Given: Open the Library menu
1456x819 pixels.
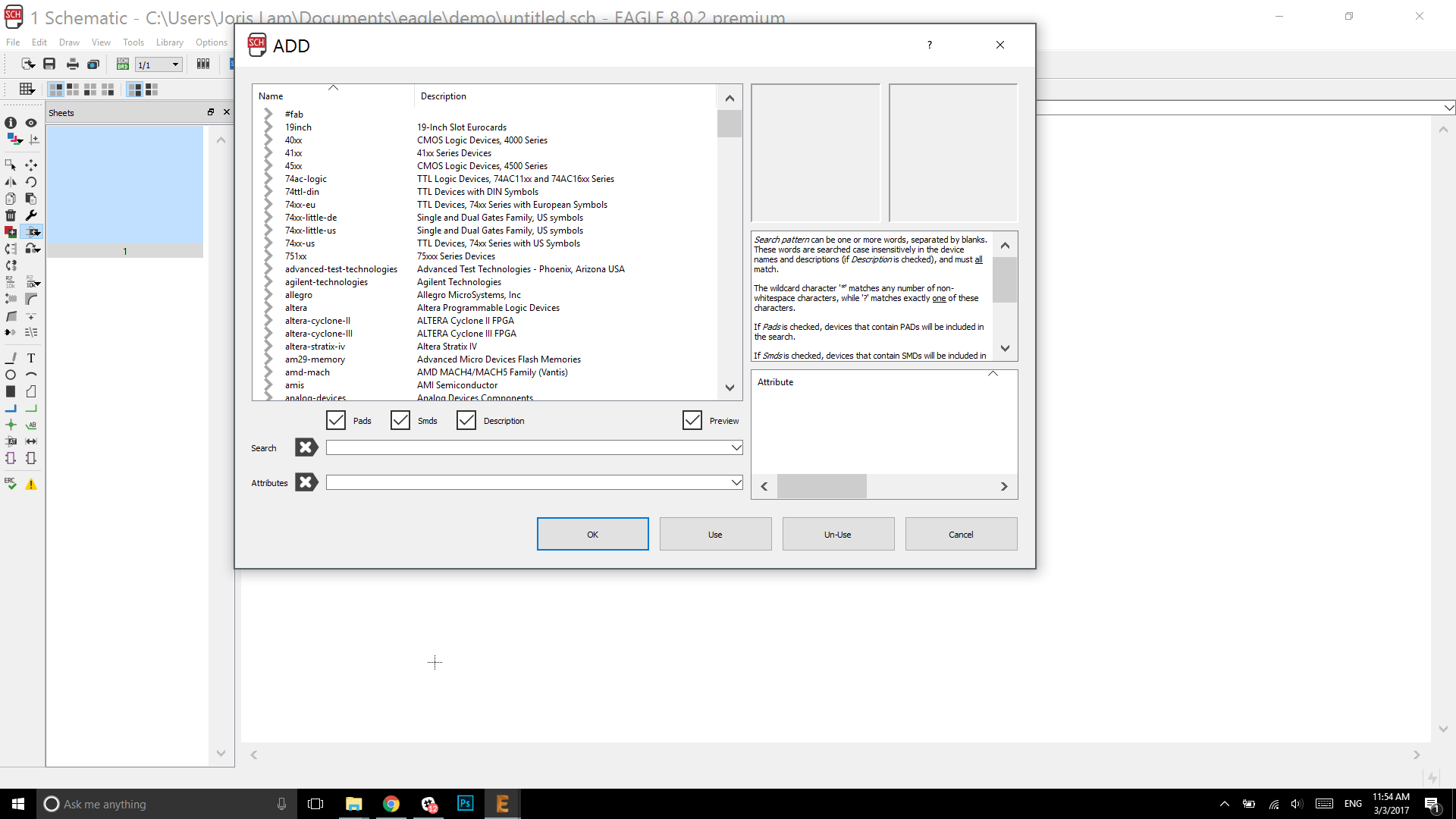Looking at the screenshot, I should pyautogui.click(x=169, y=42).
